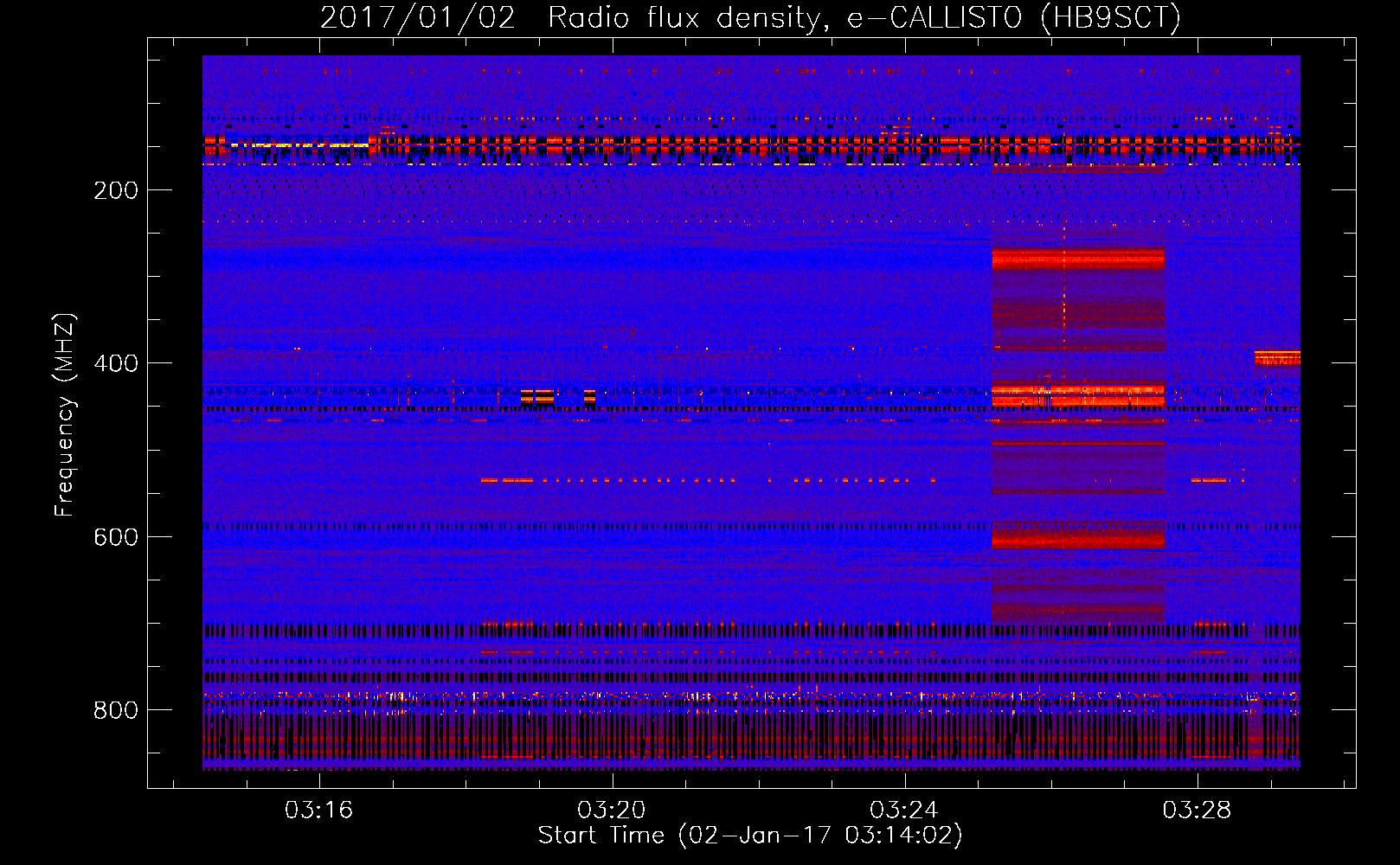Click the 03:20 time tick label
This screenshot has height=865, width=1400.
pos(612,811)
